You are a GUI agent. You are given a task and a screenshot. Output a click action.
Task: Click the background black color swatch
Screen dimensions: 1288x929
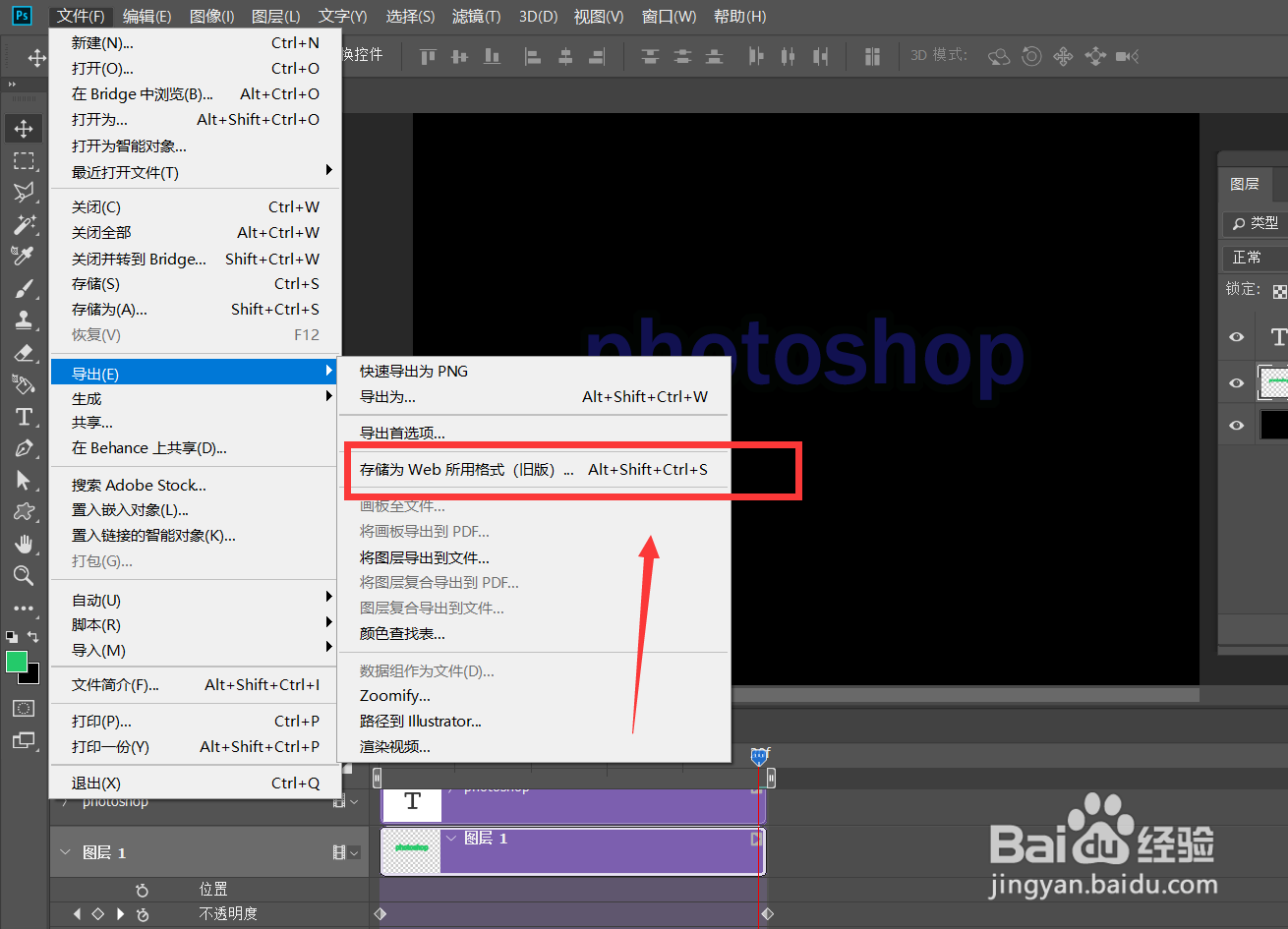coord(32,675)
